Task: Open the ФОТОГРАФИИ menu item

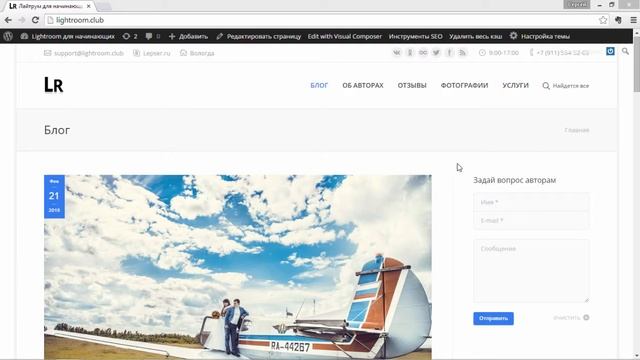Action: click(x=464, y=85)
